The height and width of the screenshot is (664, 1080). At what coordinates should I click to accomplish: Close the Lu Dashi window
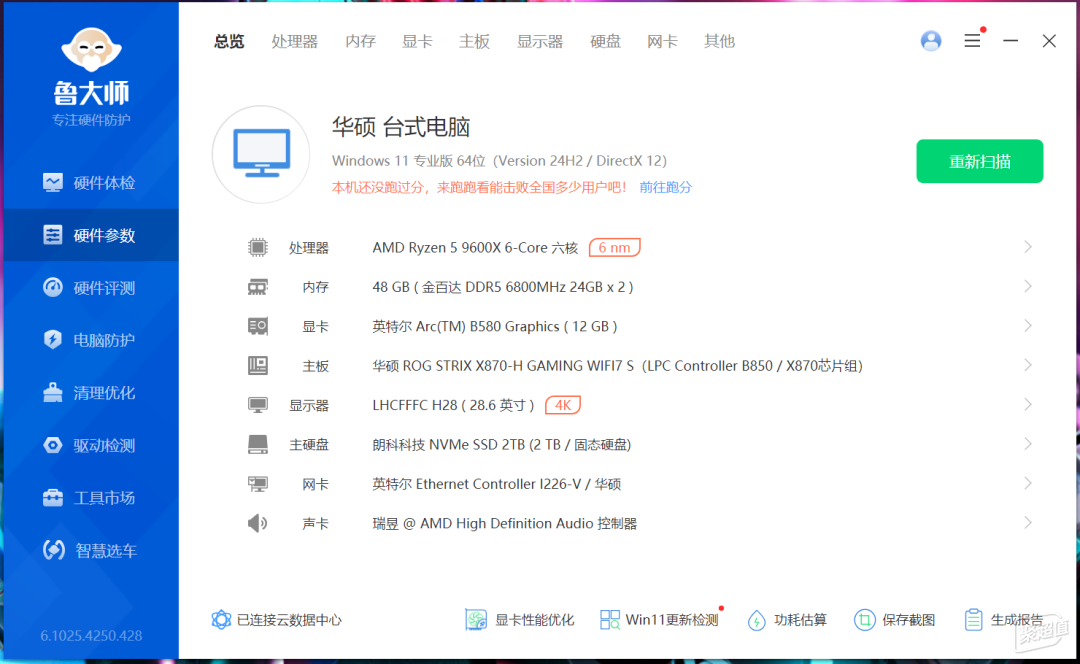click(1049, 41)
